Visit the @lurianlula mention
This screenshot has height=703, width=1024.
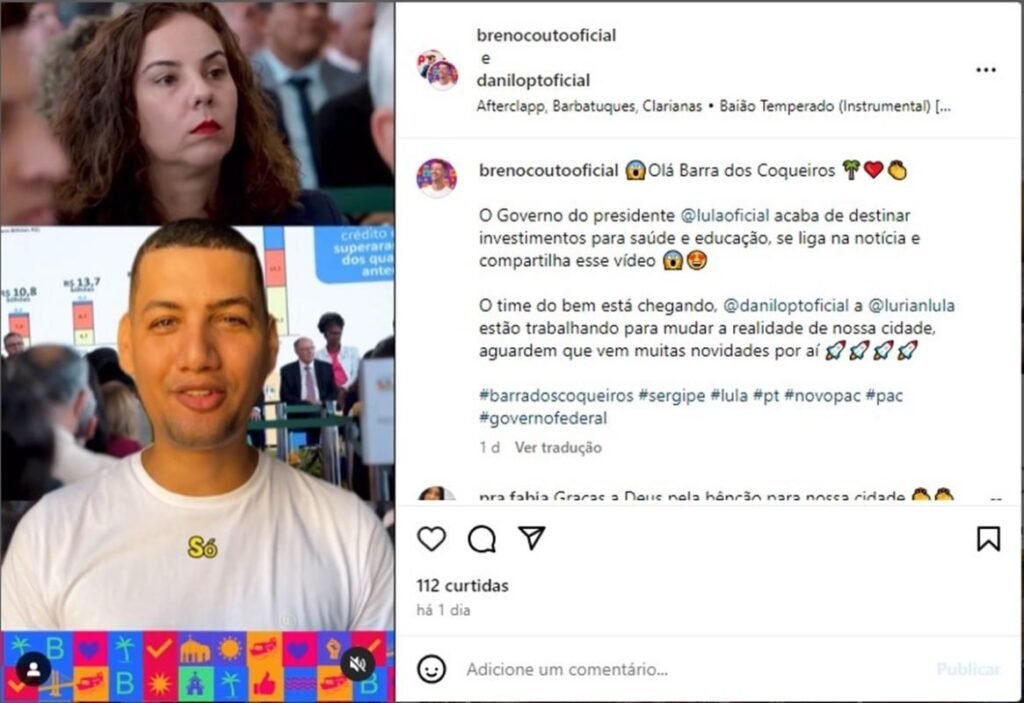[911, 305]
